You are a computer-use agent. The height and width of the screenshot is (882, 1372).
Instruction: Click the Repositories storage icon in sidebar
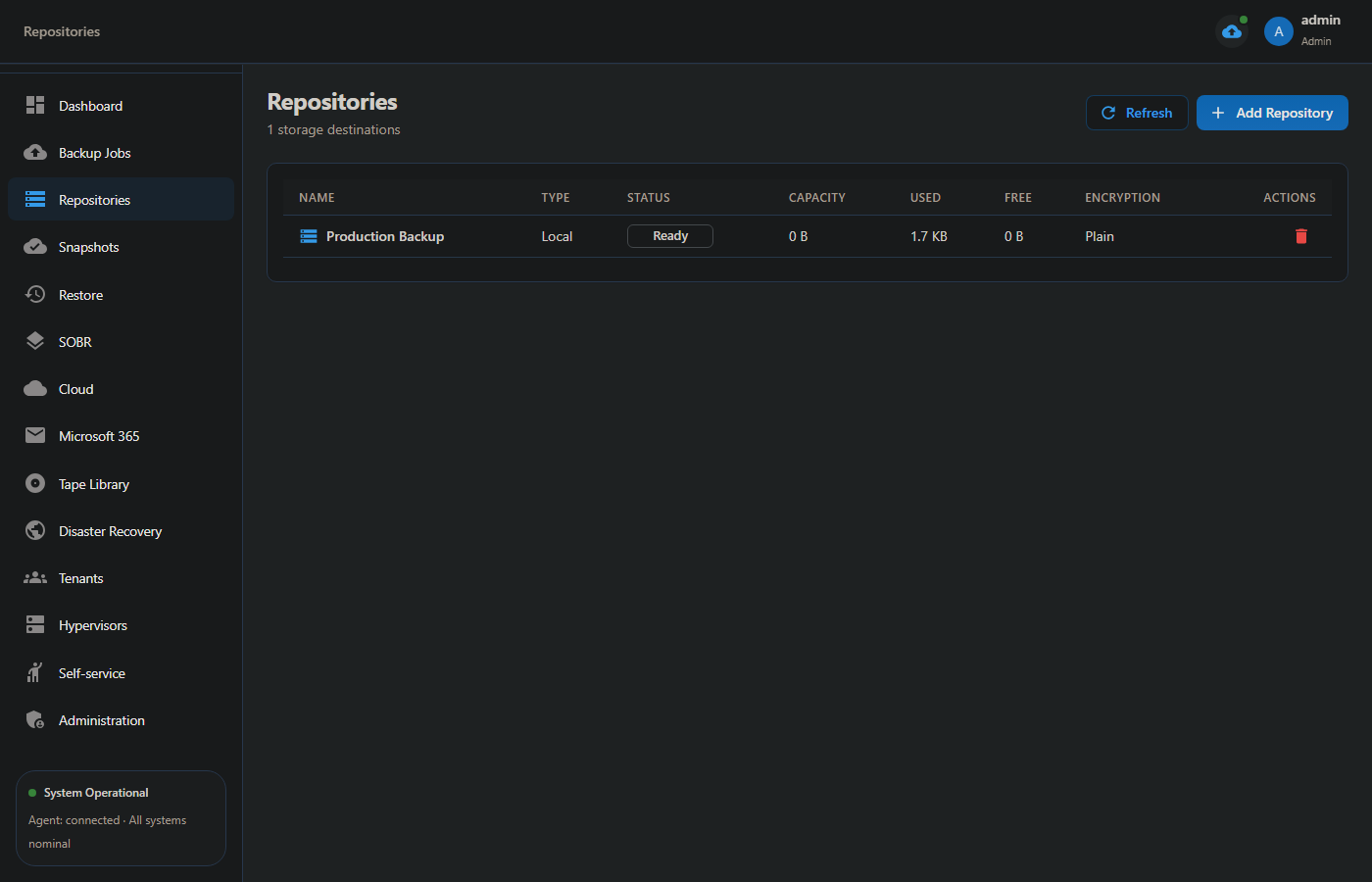point(35,199)
